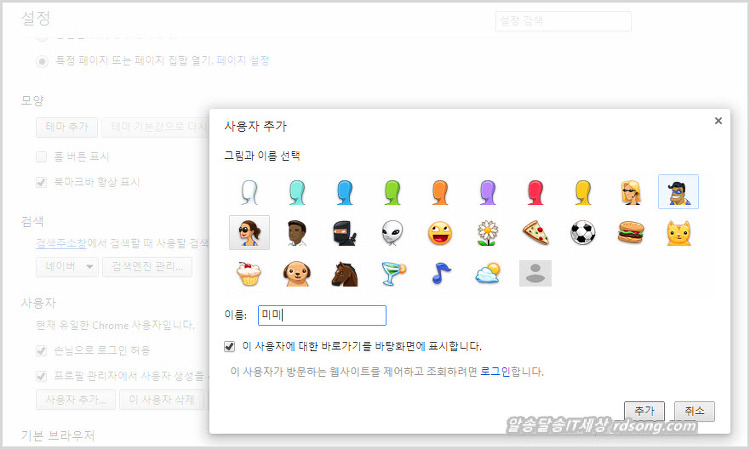Image resolution: width=750 pixels, height=449 pixels.
Task: Select the ninja avatar icon
Action: pos(343,233)
